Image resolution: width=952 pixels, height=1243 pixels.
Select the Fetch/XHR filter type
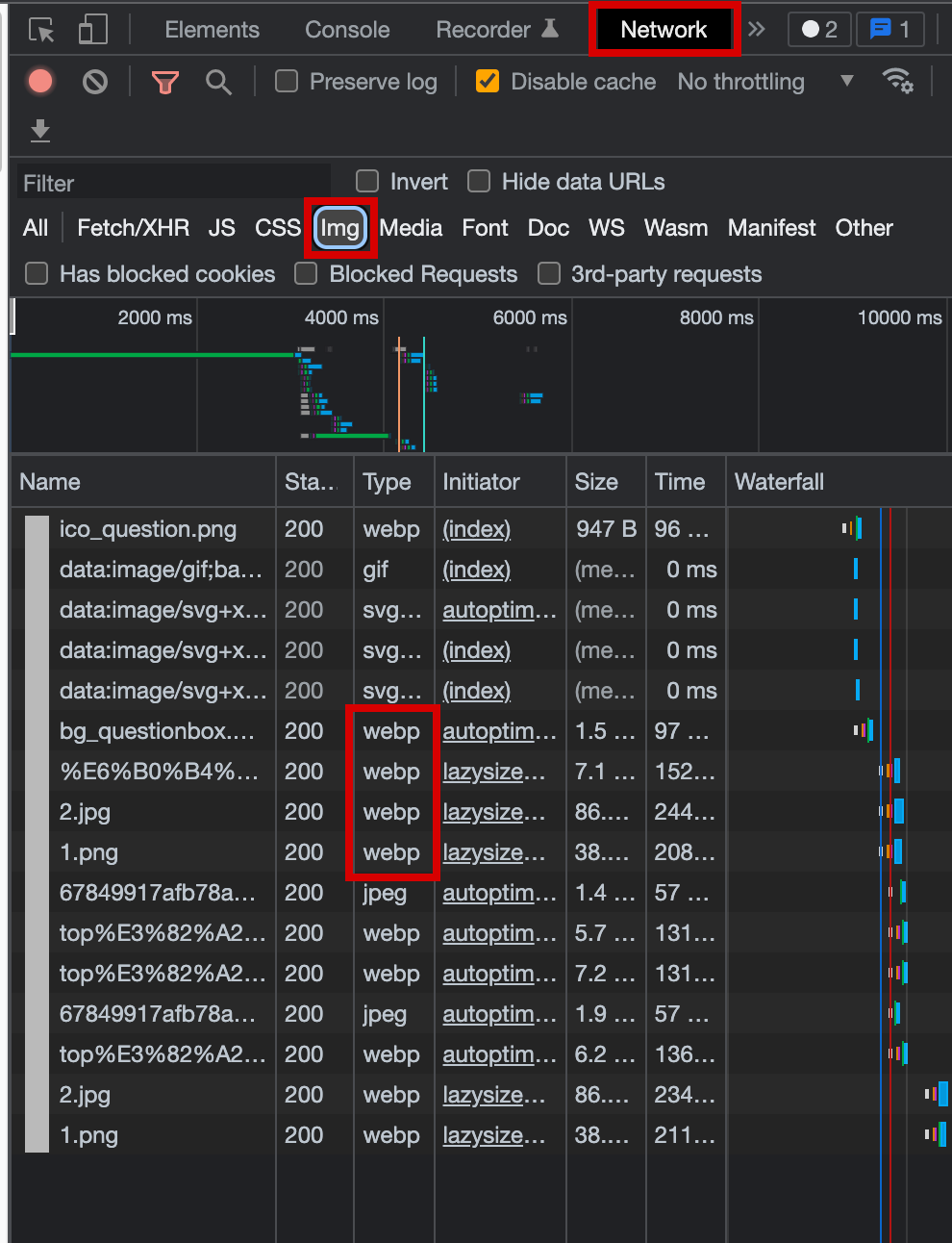(x=133, y=228)
